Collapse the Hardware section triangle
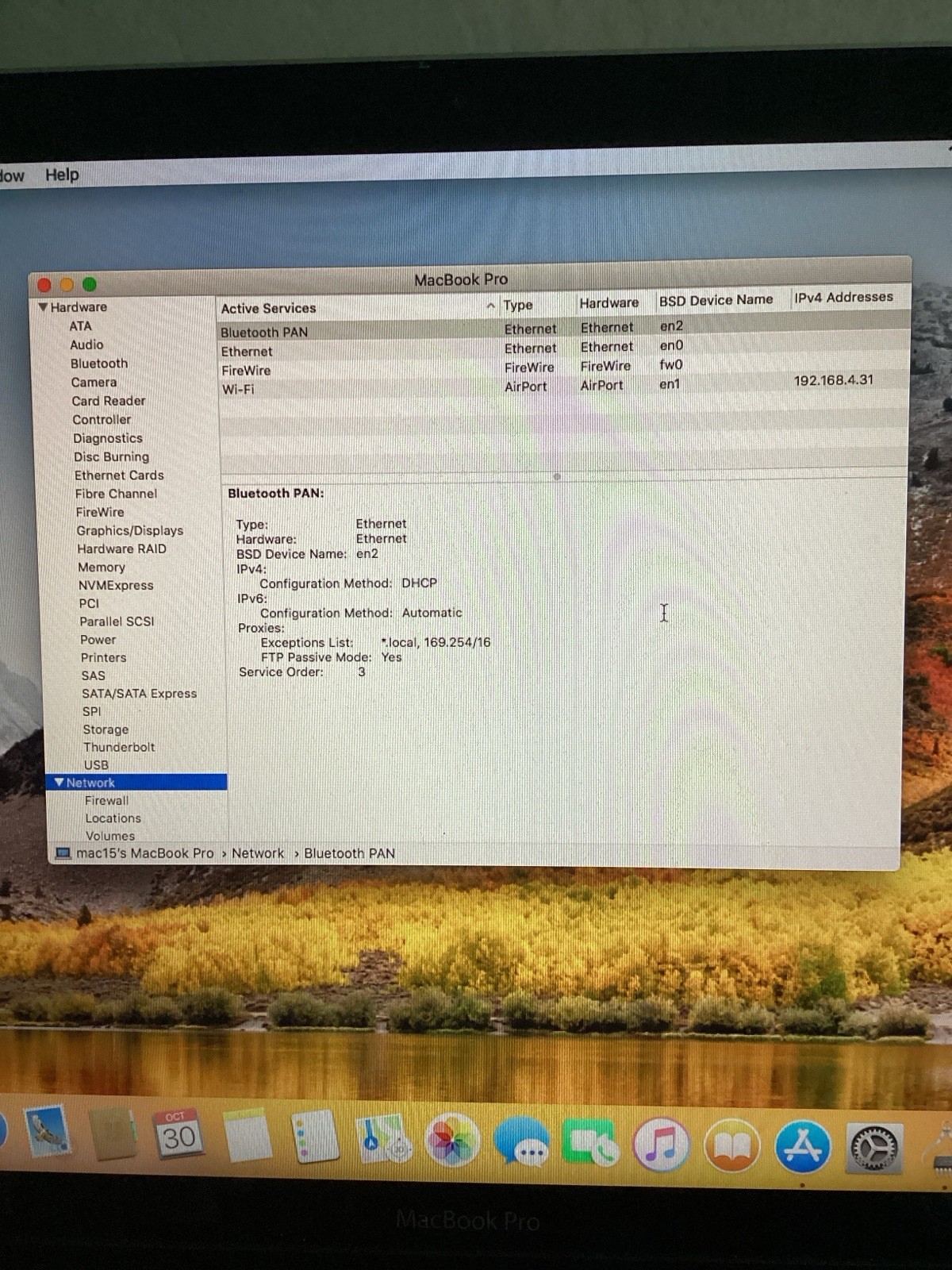 (43, 307)
